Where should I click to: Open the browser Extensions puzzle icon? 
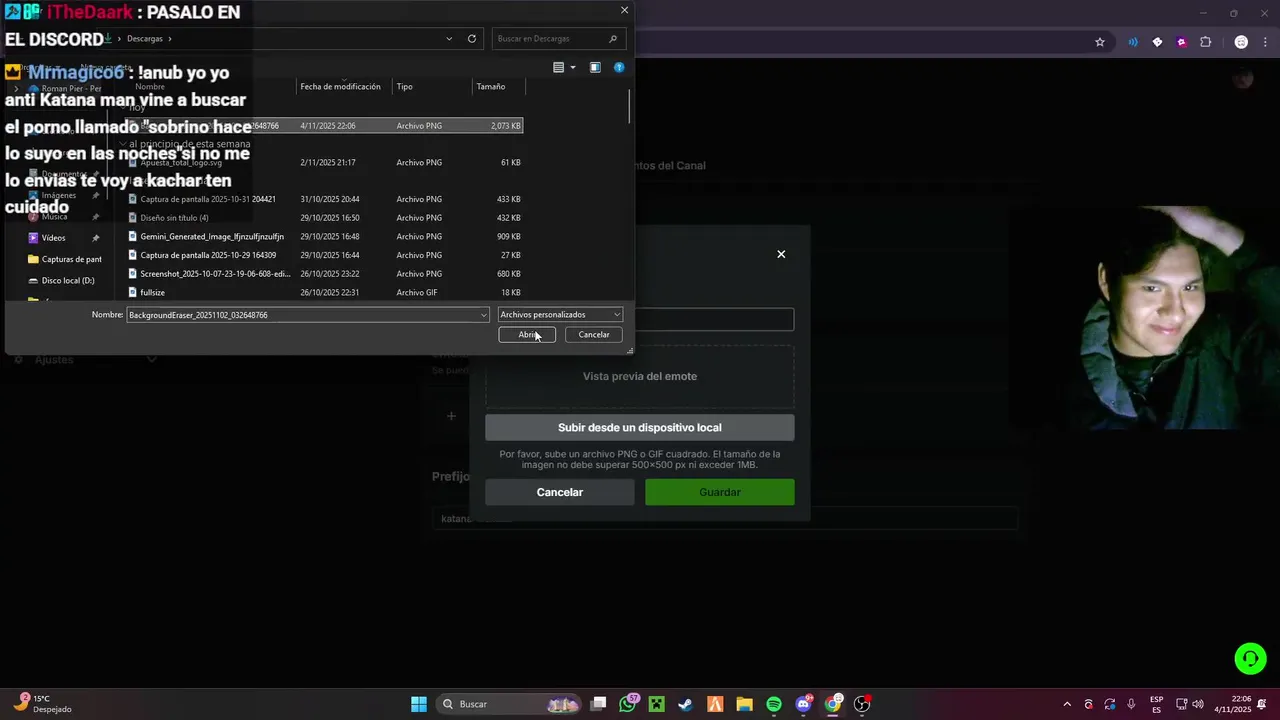(x=1205, y=42)
